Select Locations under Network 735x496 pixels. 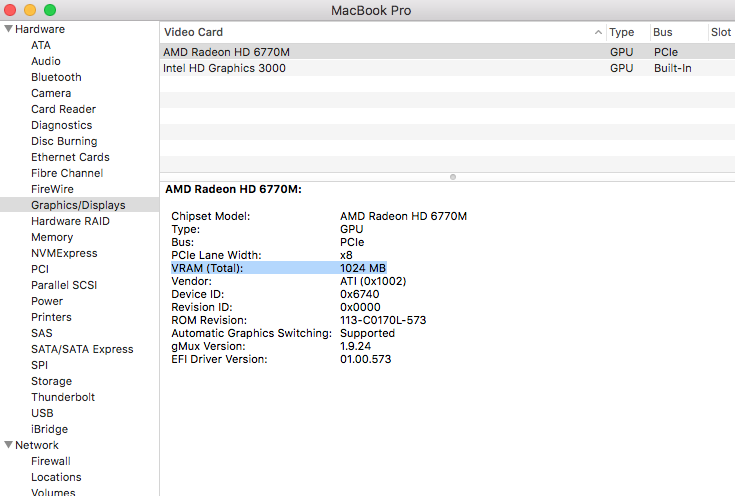click(x=56, y=477)
